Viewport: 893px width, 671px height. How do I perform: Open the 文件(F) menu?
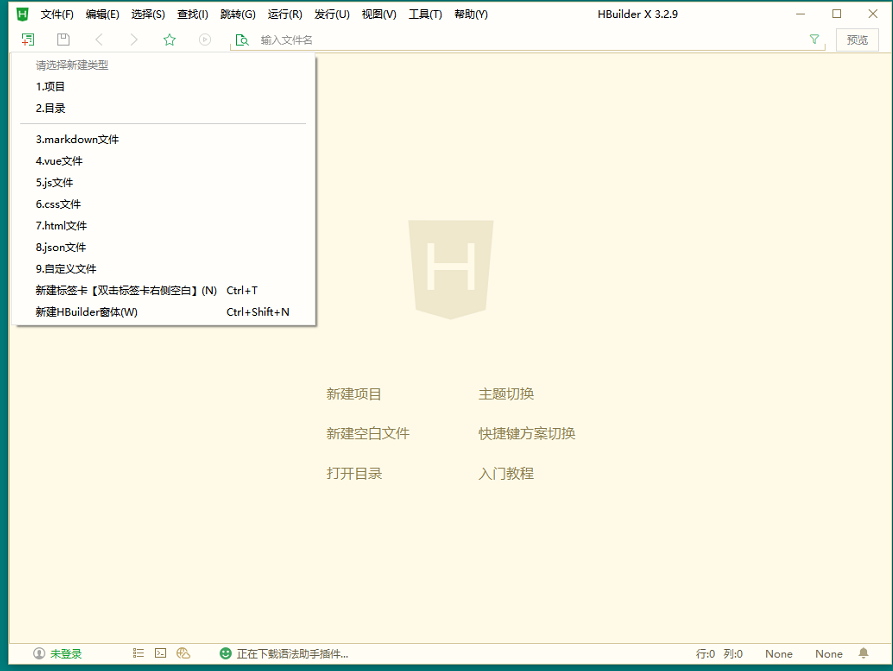tap(57, 14)
